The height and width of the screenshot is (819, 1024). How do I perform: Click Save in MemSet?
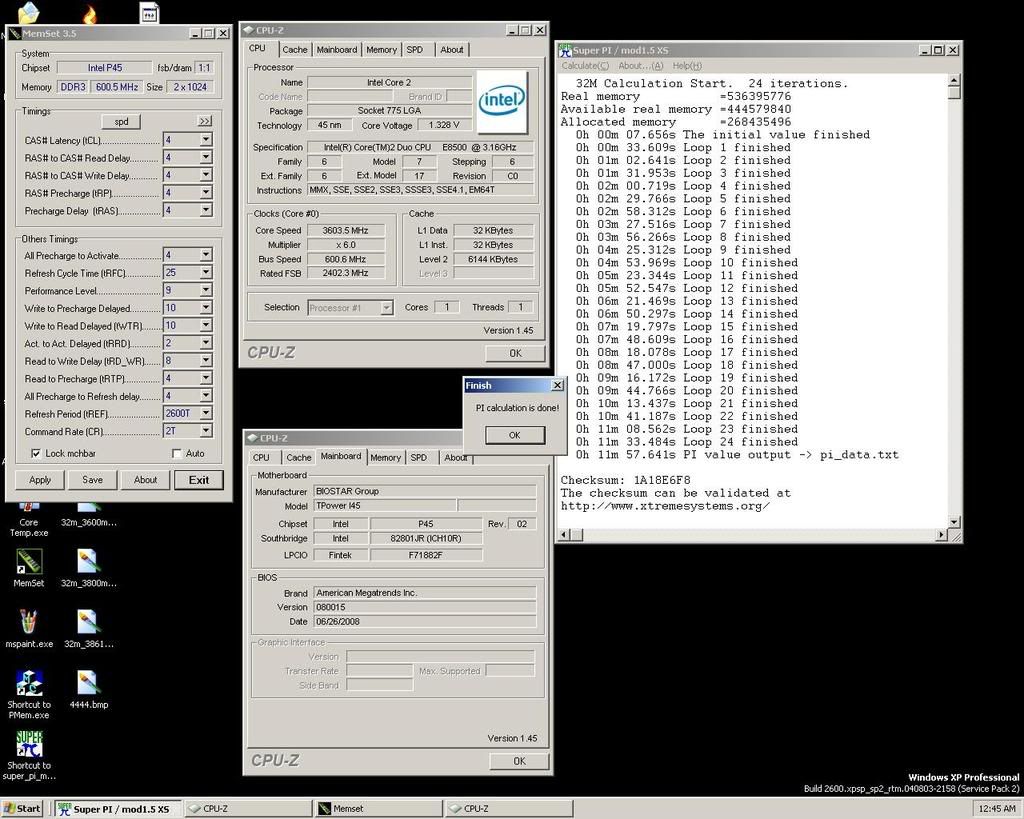93,480
